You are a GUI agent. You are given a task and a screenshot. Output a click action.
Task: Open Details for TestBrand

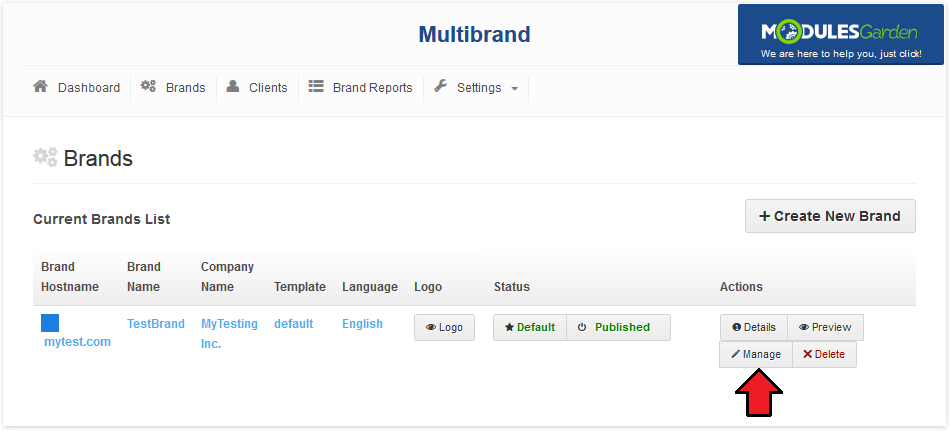point(754,327)
